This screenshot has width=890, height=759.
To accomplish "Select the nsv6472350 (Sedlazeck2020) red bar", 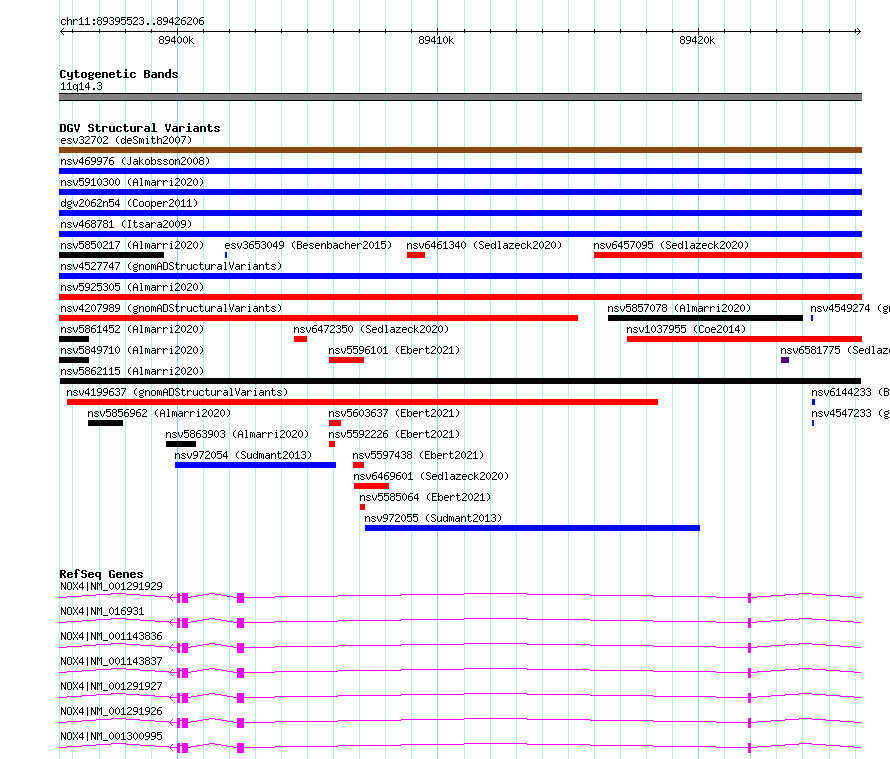I will (x=300, y=339).
